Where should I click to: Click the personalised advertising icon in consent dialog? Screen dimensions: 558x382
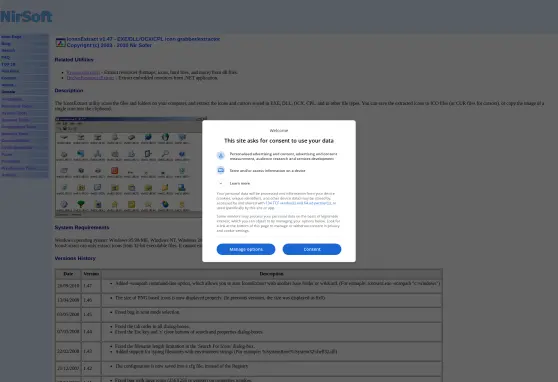221,156
